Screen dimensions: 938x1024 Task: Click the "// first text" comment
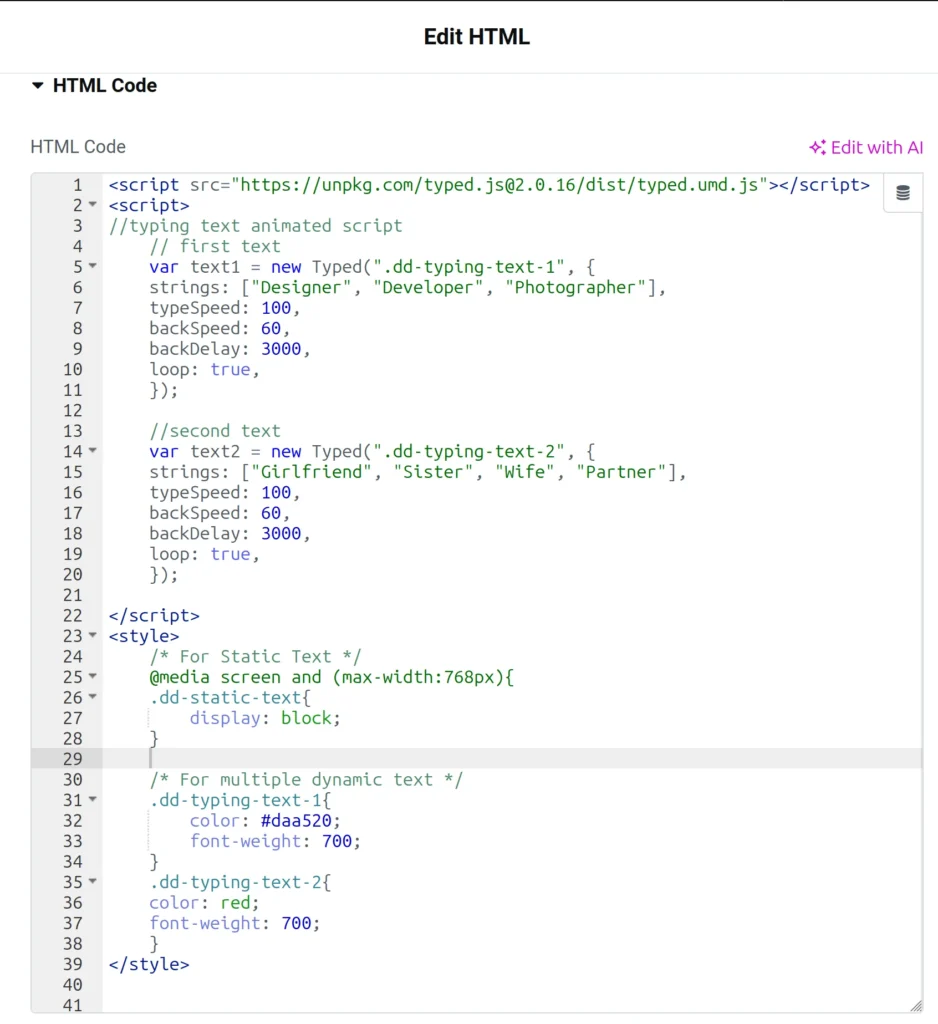215,246
